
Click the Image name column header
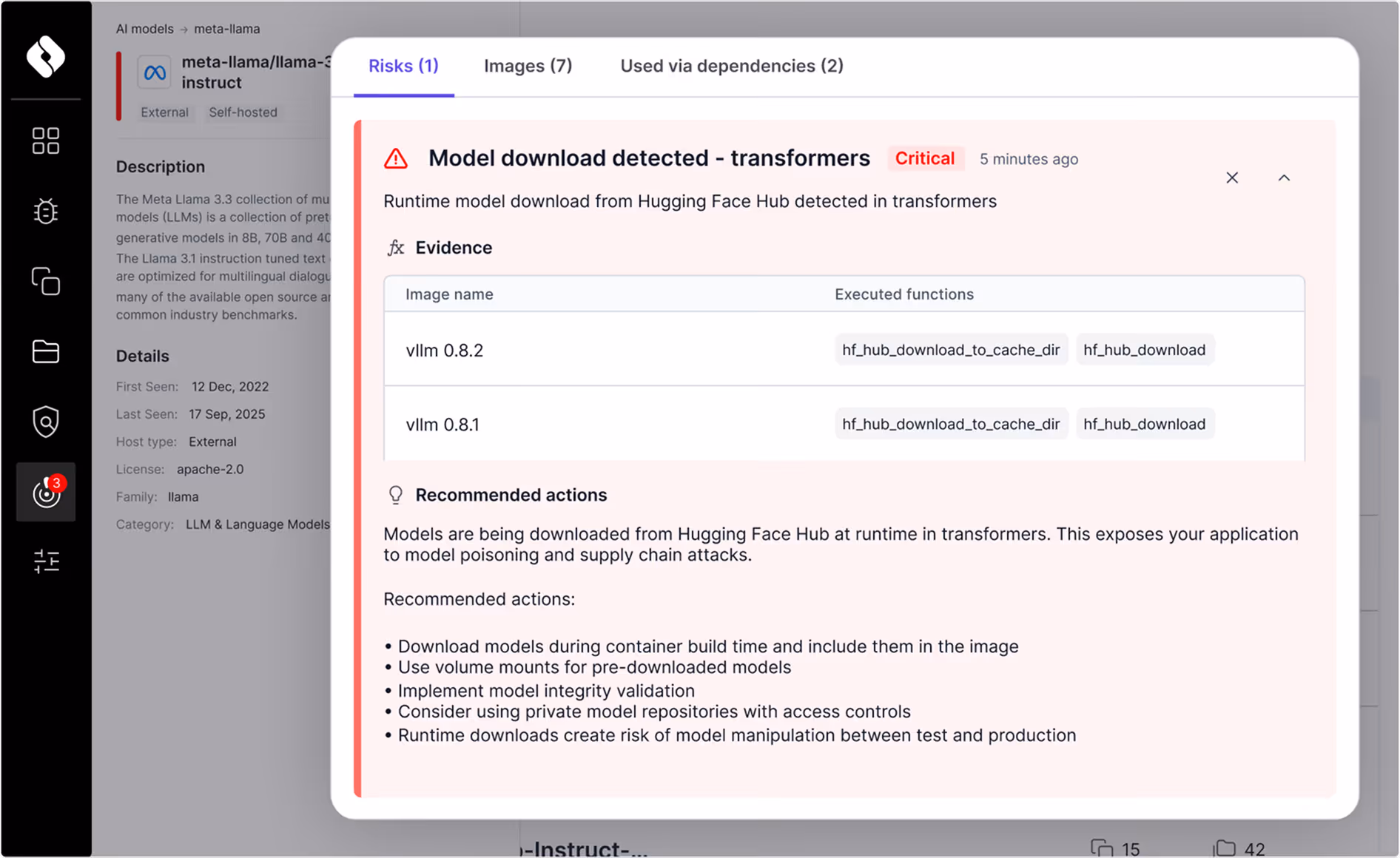[x=449, y=294]
